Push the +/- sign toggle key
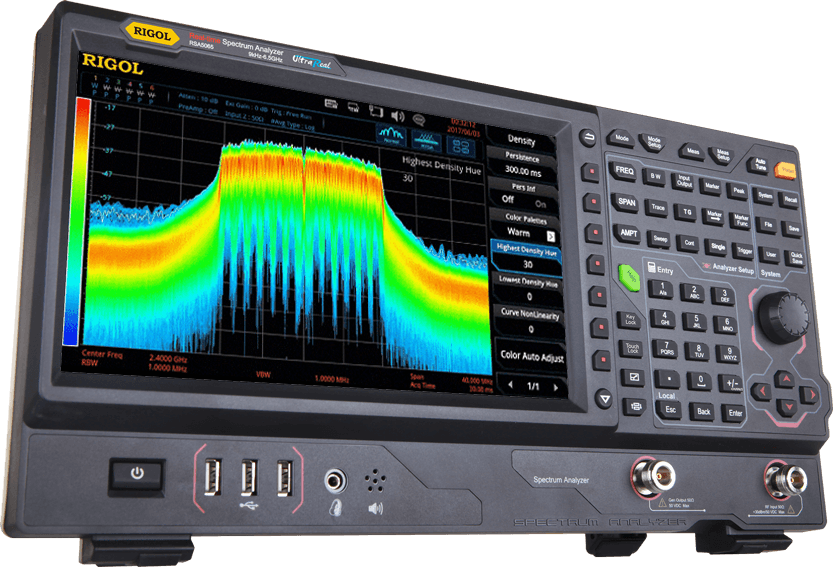The image size is (833, 567). pos(732,383)
